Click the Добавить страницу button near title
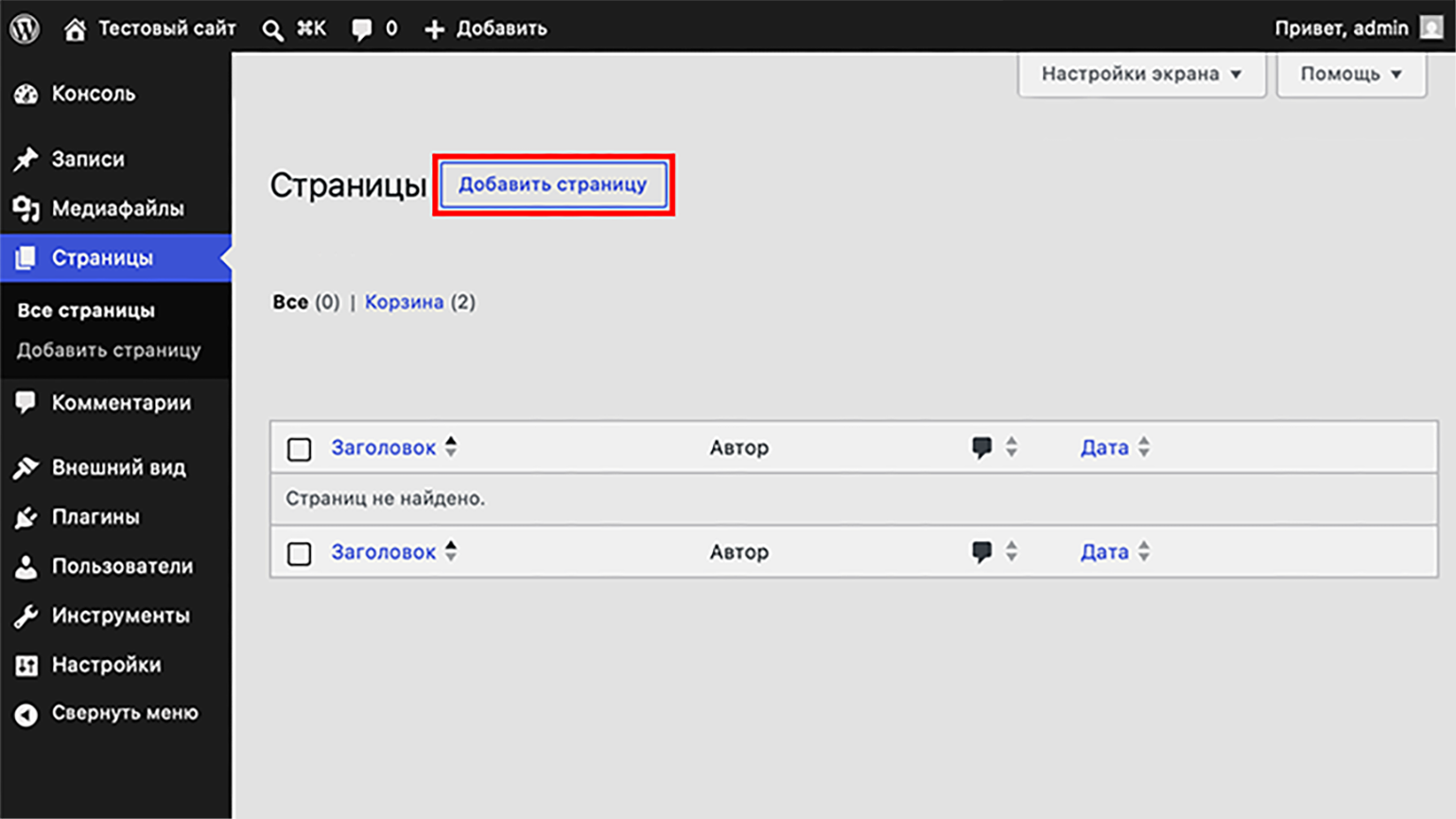 tap(553, 184)
